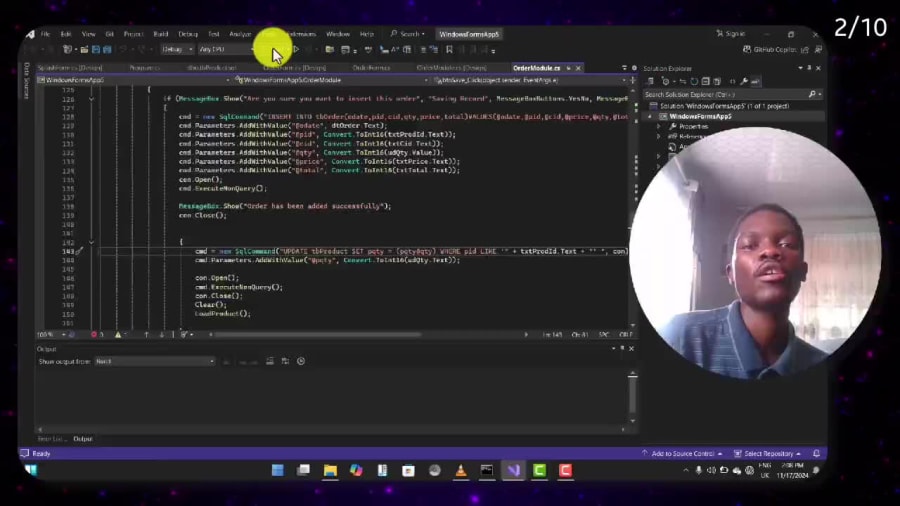The height and width of the screenshot is (506, 900).
Task: Click the Properties wrench icon in Solution Explorer
Action: pos(744,81)
